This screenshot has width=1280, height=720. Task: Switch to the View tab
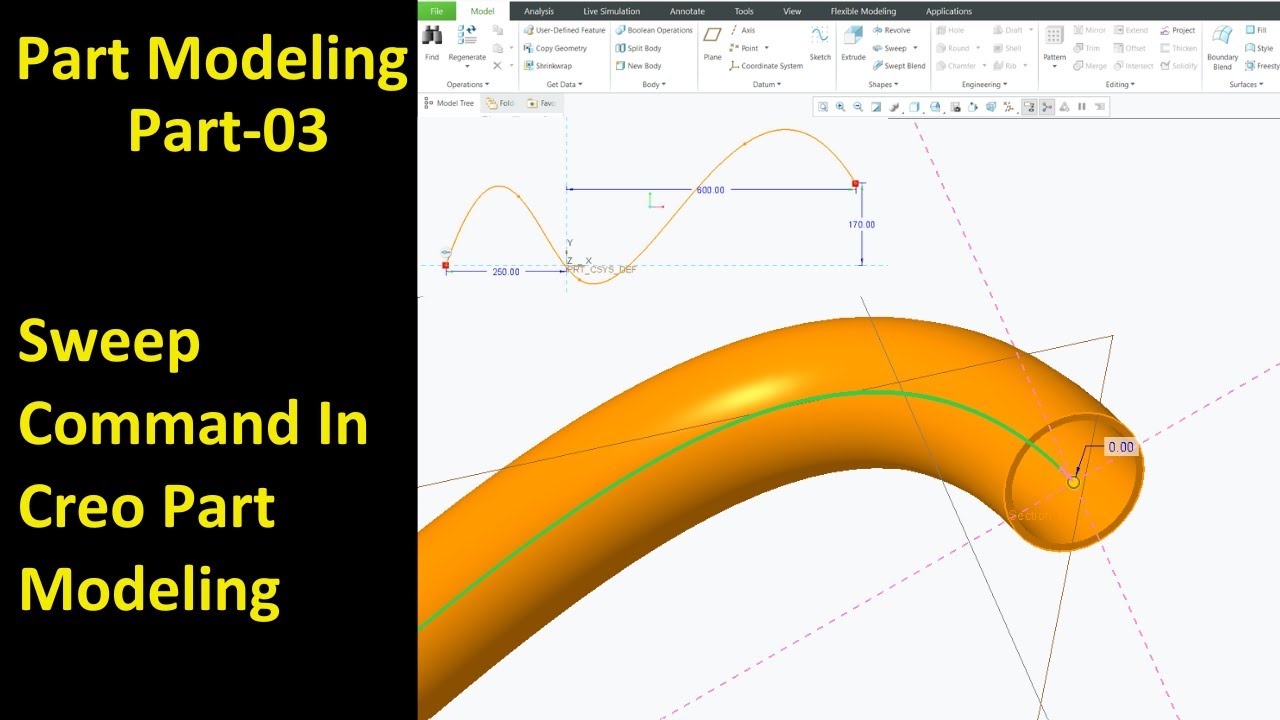[x=792, y=11]
